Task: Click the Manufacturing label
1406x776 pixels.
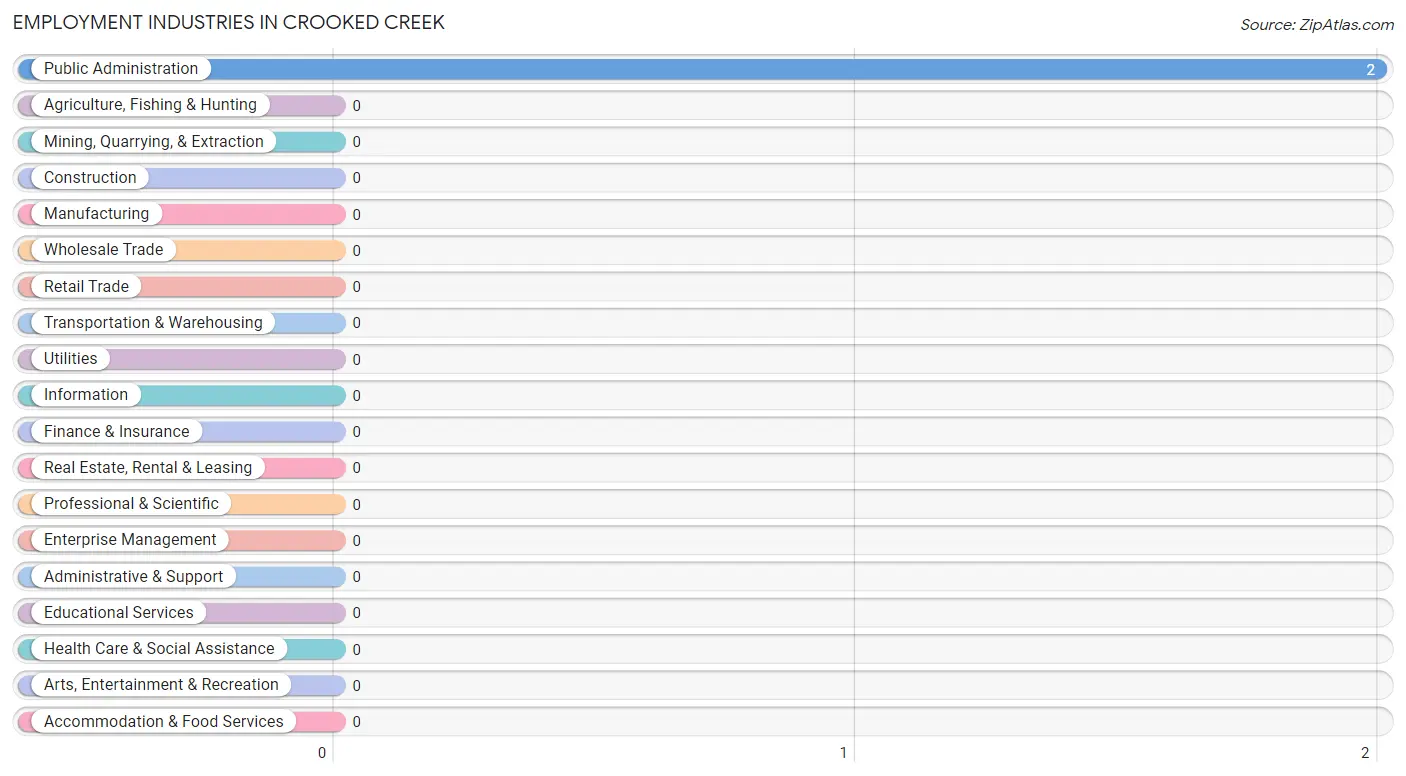Action: 96,214
